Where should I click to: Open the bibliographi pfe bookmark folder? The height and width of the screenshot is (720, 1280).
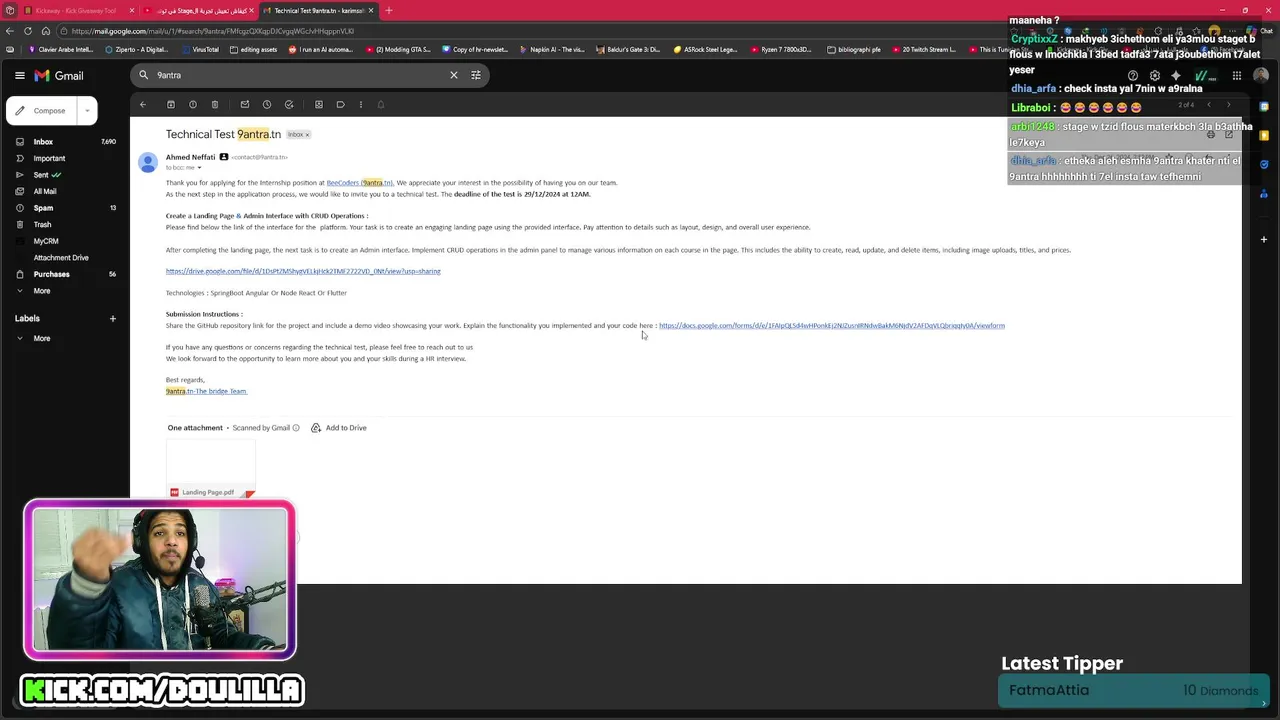[853, 49]
